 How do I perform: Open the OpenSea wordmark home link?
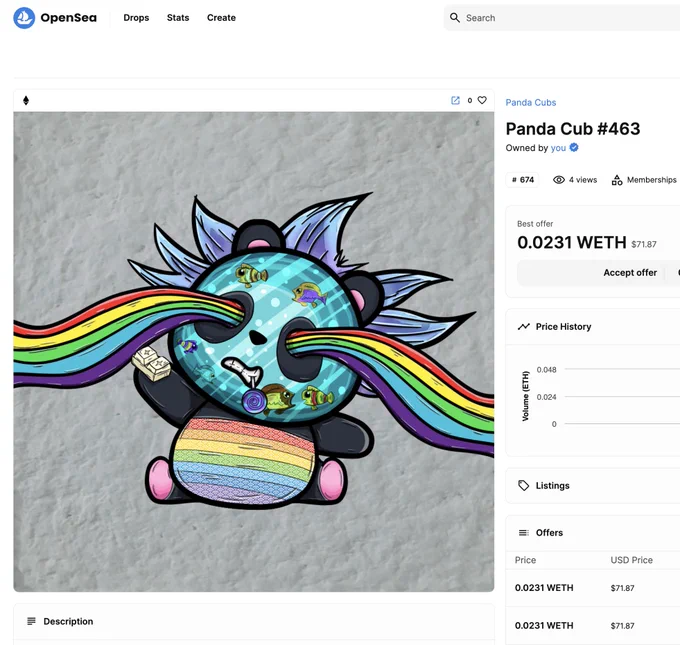click(x=69, y=18)
